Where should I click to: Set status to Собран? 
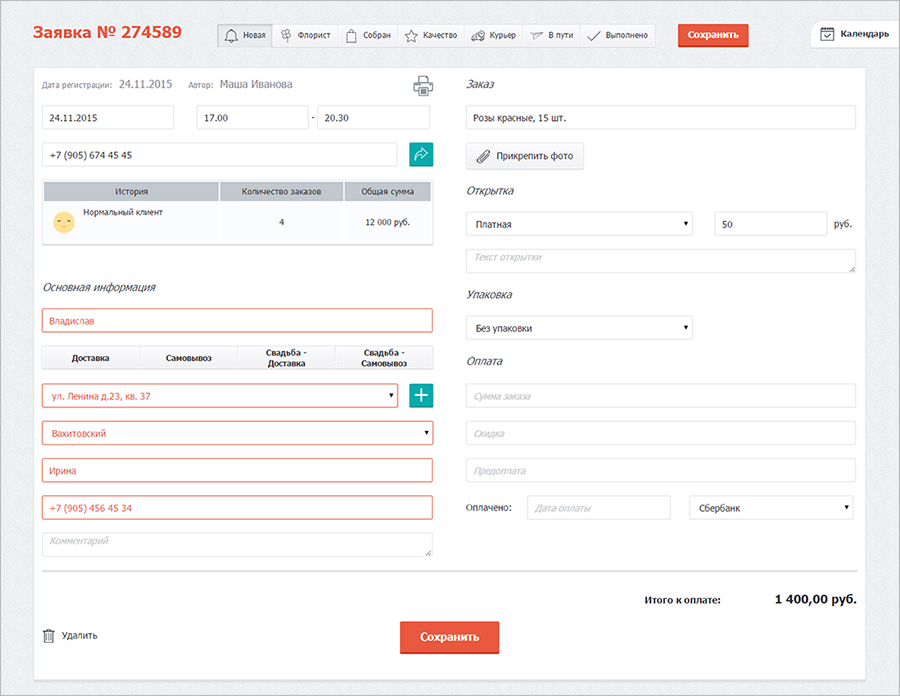pyautogui.click(x=368, y=36)
